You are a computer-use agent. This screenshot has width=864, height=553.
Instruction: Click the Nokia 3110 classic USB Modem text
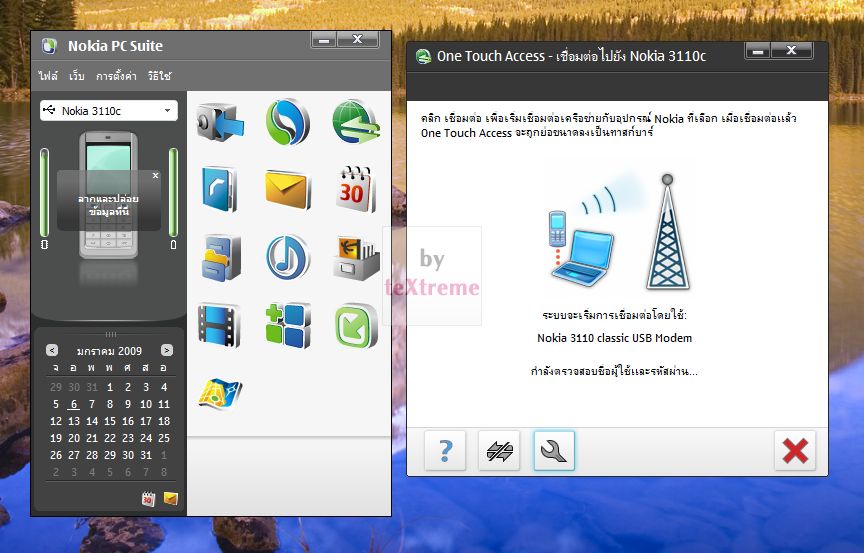[614, 338]
